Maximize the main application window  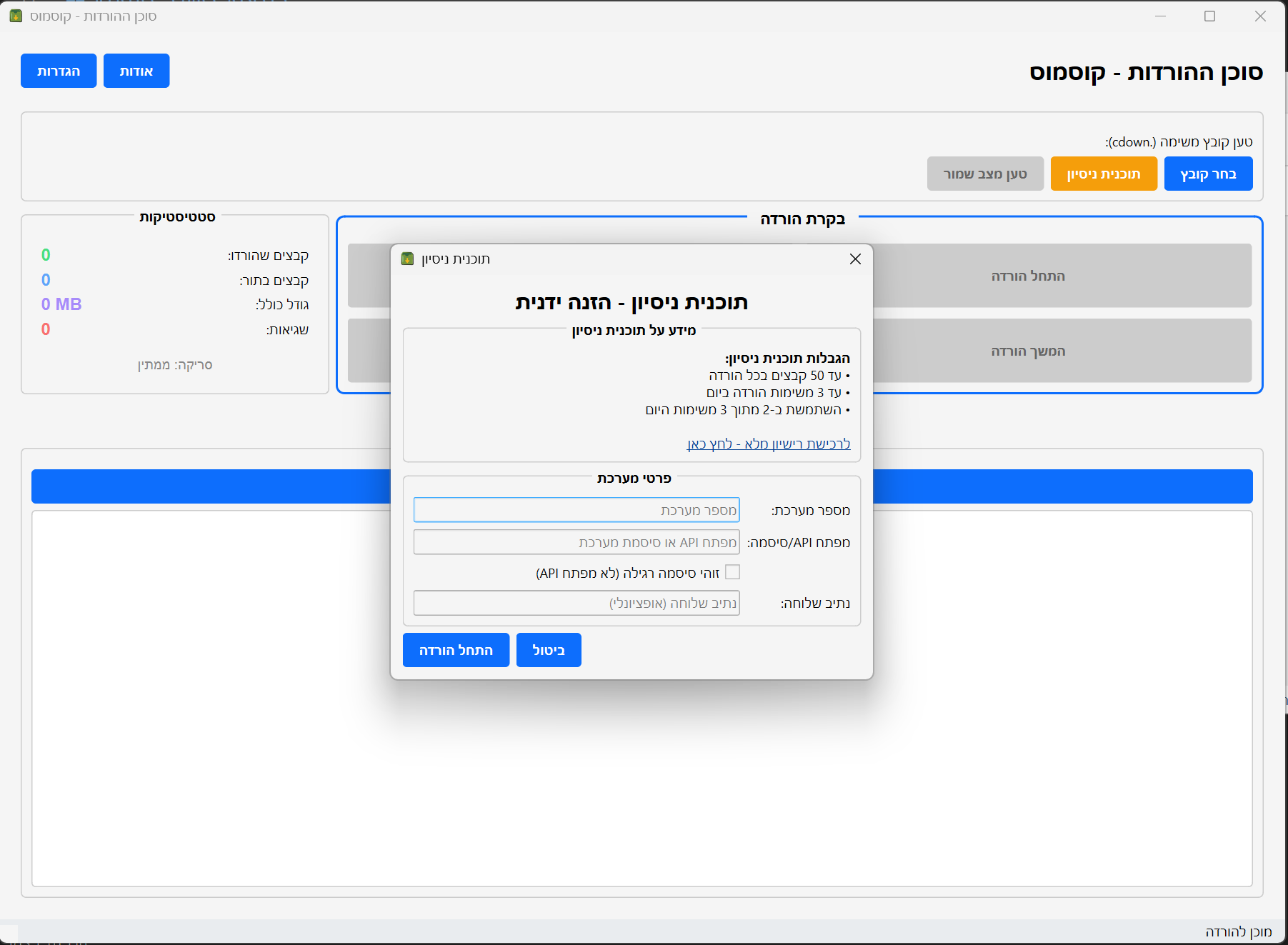(x=1209, y=16)
